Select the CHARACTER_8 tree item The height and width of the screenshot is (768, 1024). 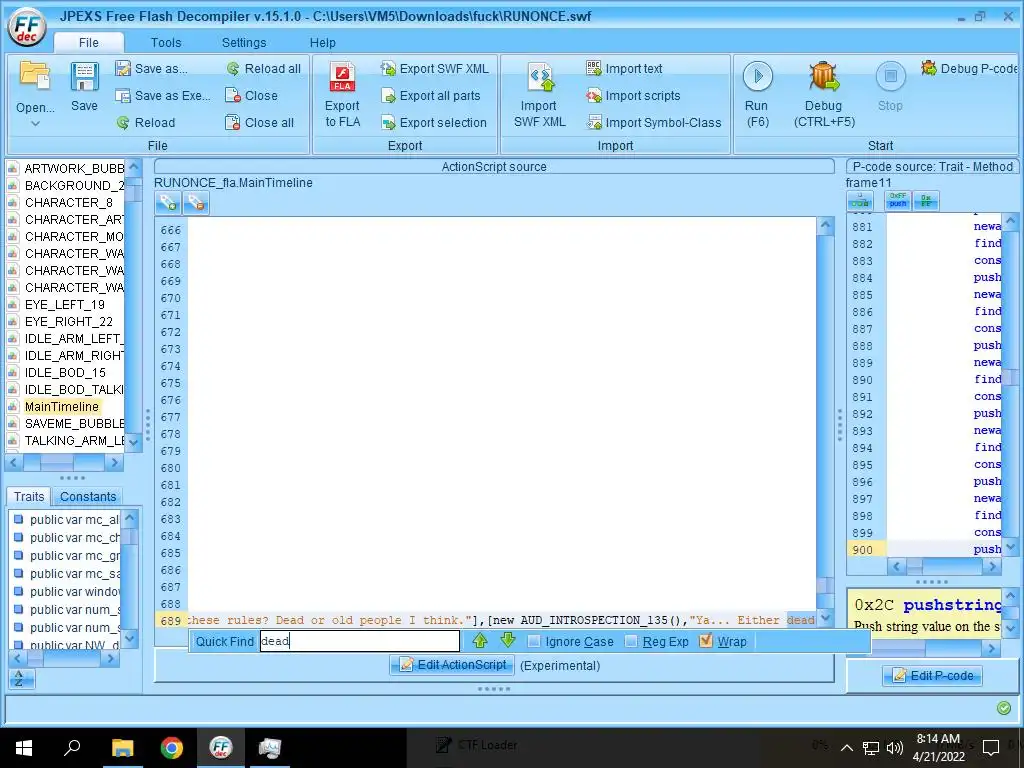tap(69, 202)
